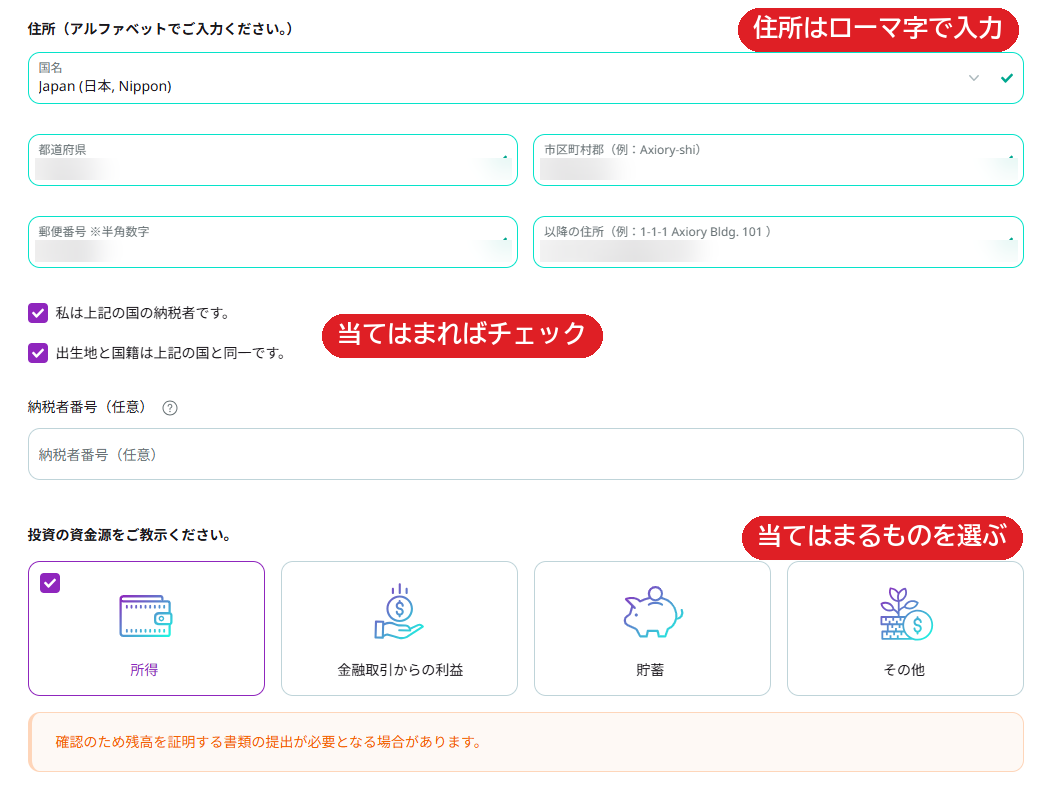Image resolution: width=1041 pixels, height=790 pixels.
Task: Select the その他 funding source card
Action: (905, 629)
